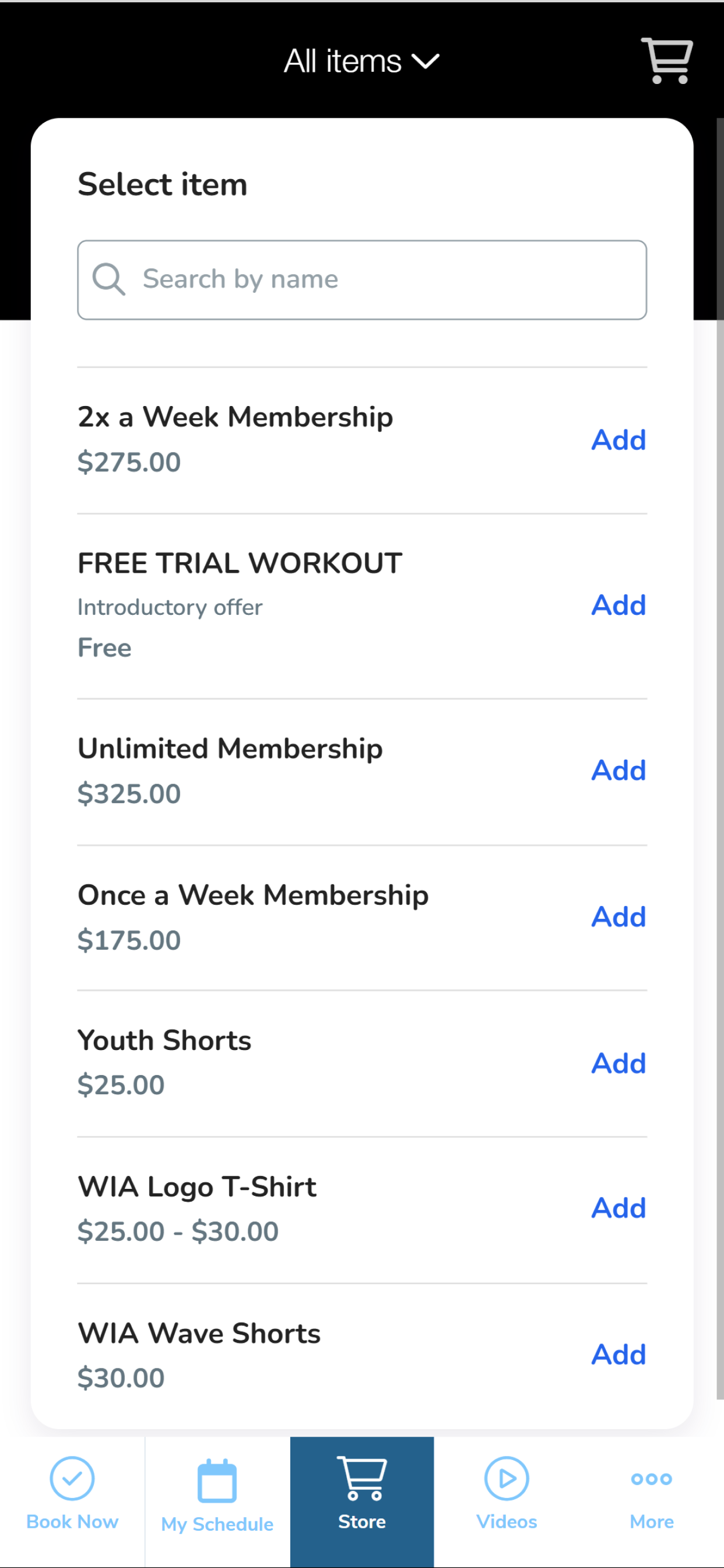Click the magnifier icon in search box
The width and height of the screenshot is (724, 1568).
[108, 279]
